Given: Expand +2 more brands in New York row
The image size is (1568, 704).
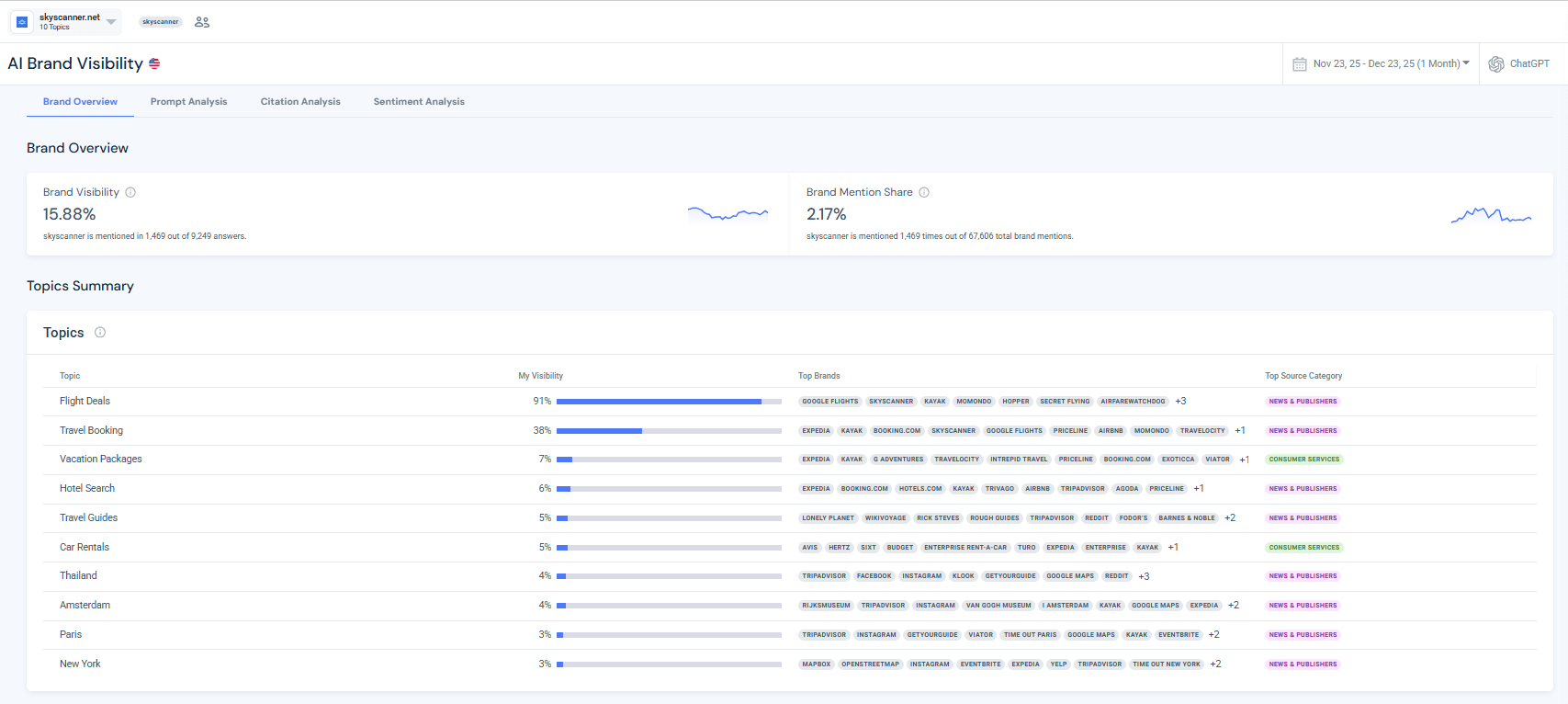Looking at the screenshot, I should pyautogui.click(x=1215, y=664).
